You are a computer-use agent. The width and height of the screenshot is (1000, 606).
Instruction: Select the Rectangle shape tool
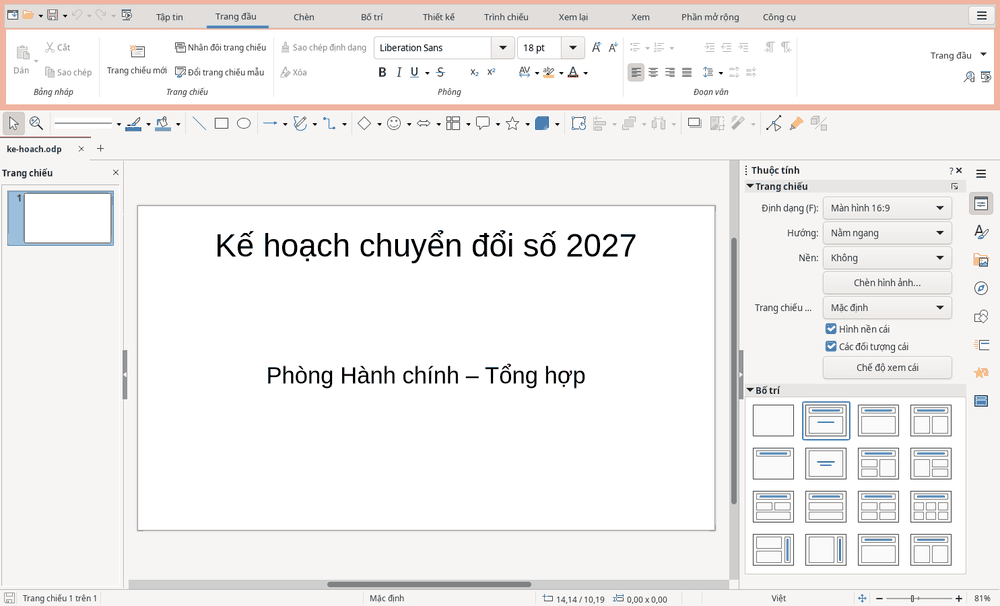click(x=221, y=123)
